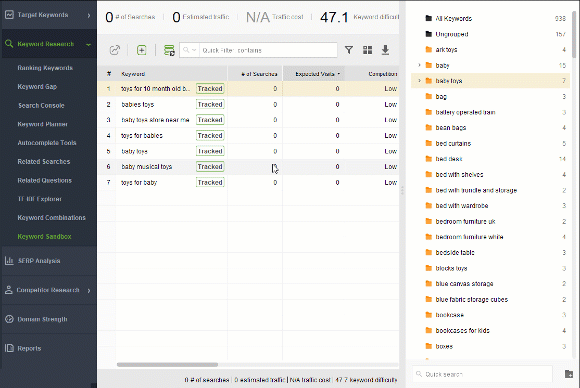Select blue canvas storage folder

490,284
